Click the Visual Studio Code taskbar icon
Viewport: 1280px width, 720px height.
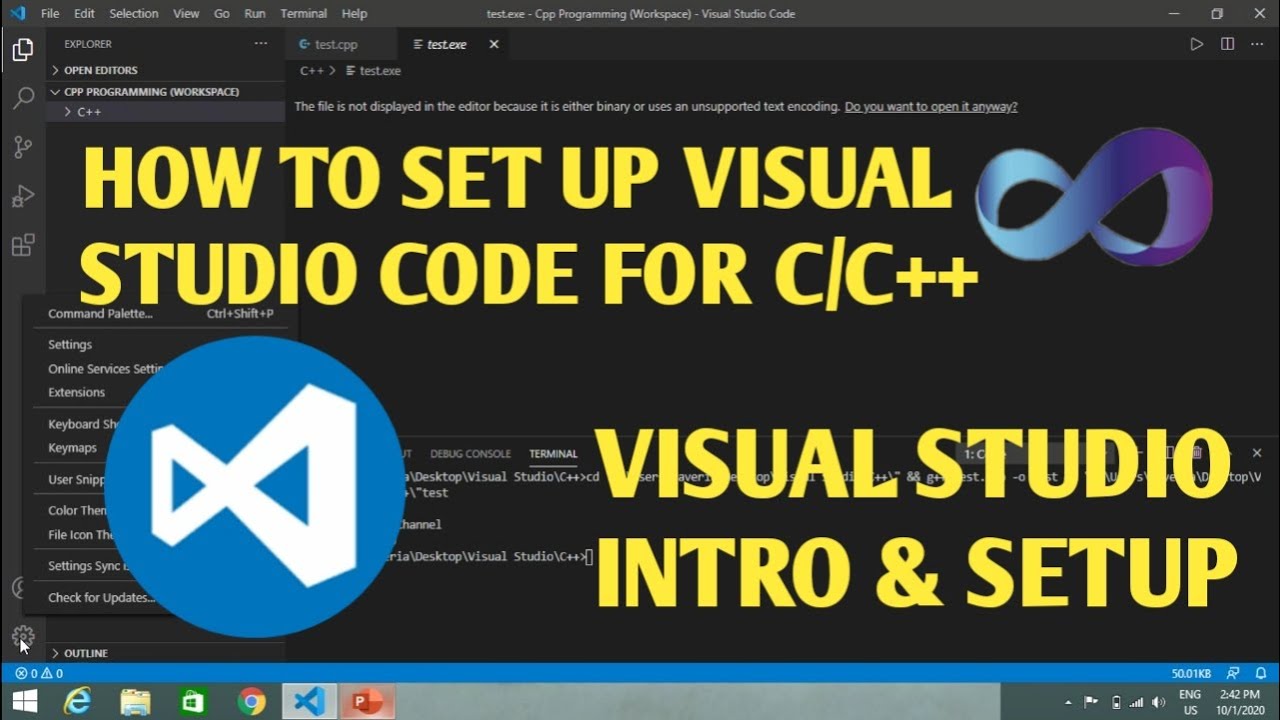point(309,701)
